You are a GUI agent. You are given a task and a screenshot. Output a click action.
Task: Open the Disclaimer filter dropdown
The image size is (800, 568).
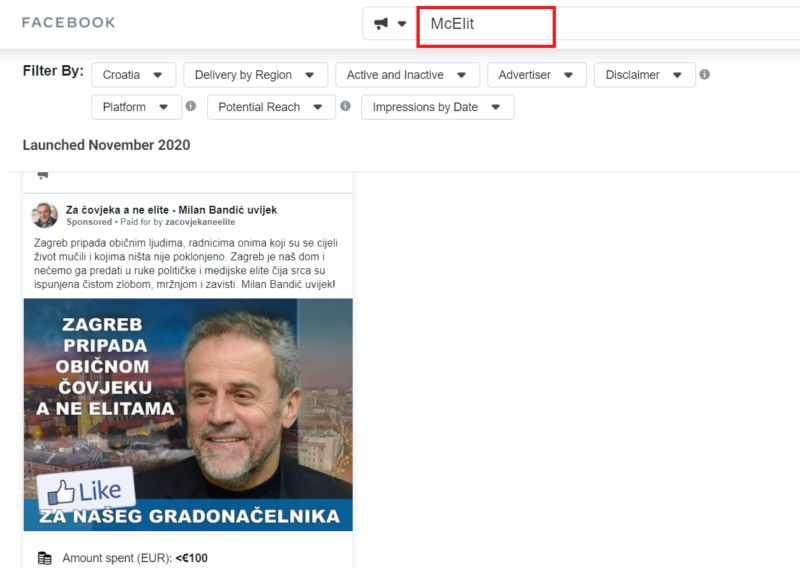pos(645,75)
